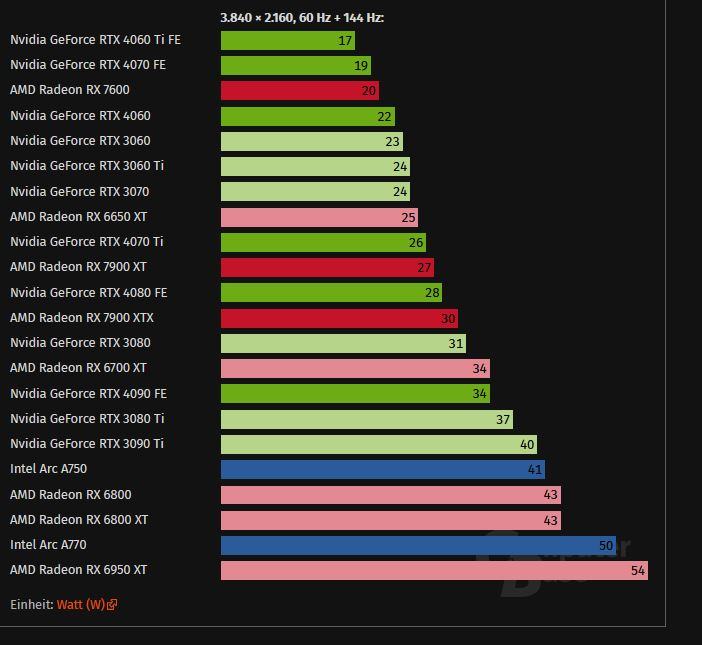Click the RX 6950 XT bar showing 54
Image resolution: width=702 pixels, height=645 pixels.
point(434,572)
